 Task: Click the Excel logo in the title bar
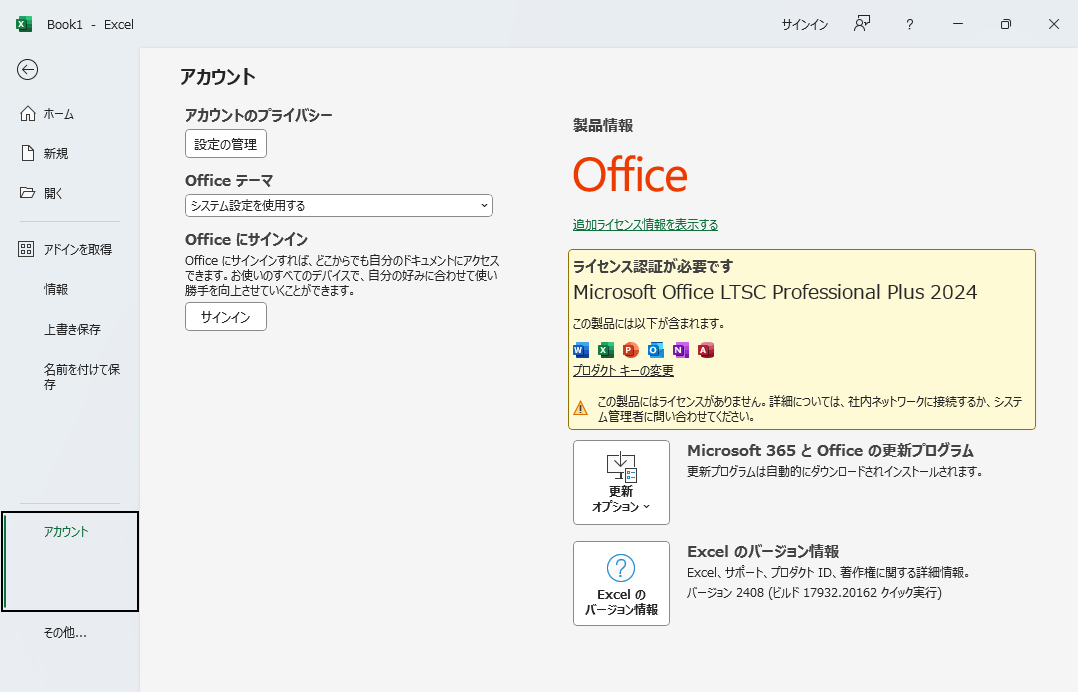pyautogui.click(x=24, y=24)
